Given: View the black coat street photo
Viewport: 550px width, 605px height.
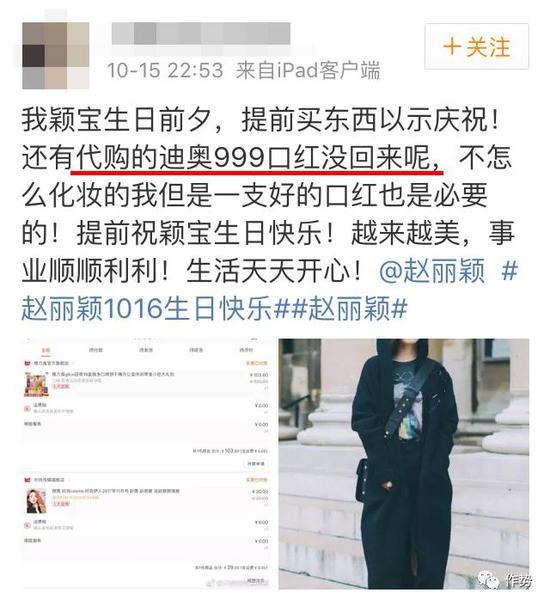Looking at the screenshot, I should pyautogui.click(x=404, y=463).
